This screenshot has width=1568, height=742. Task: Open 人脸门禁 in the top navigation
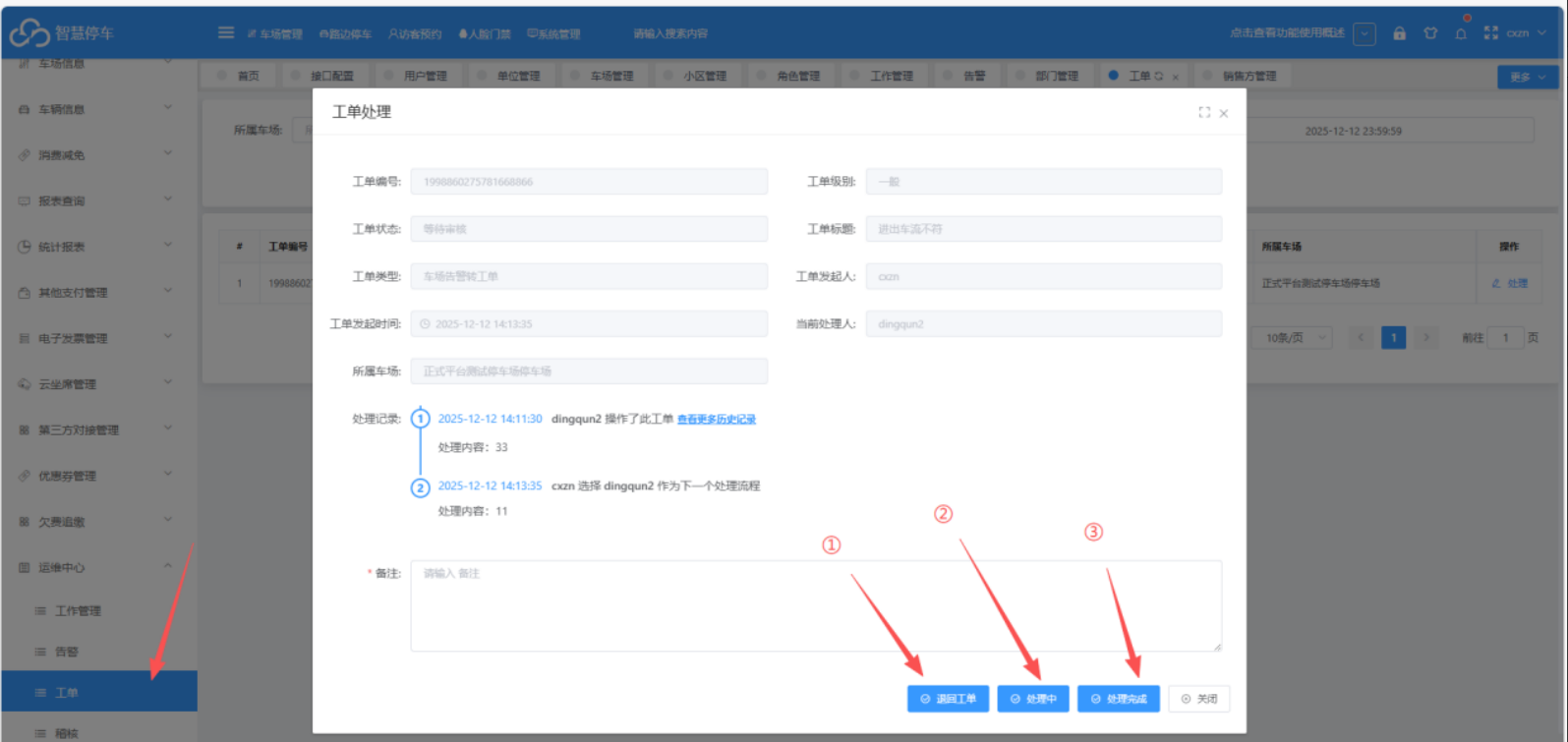485,34
